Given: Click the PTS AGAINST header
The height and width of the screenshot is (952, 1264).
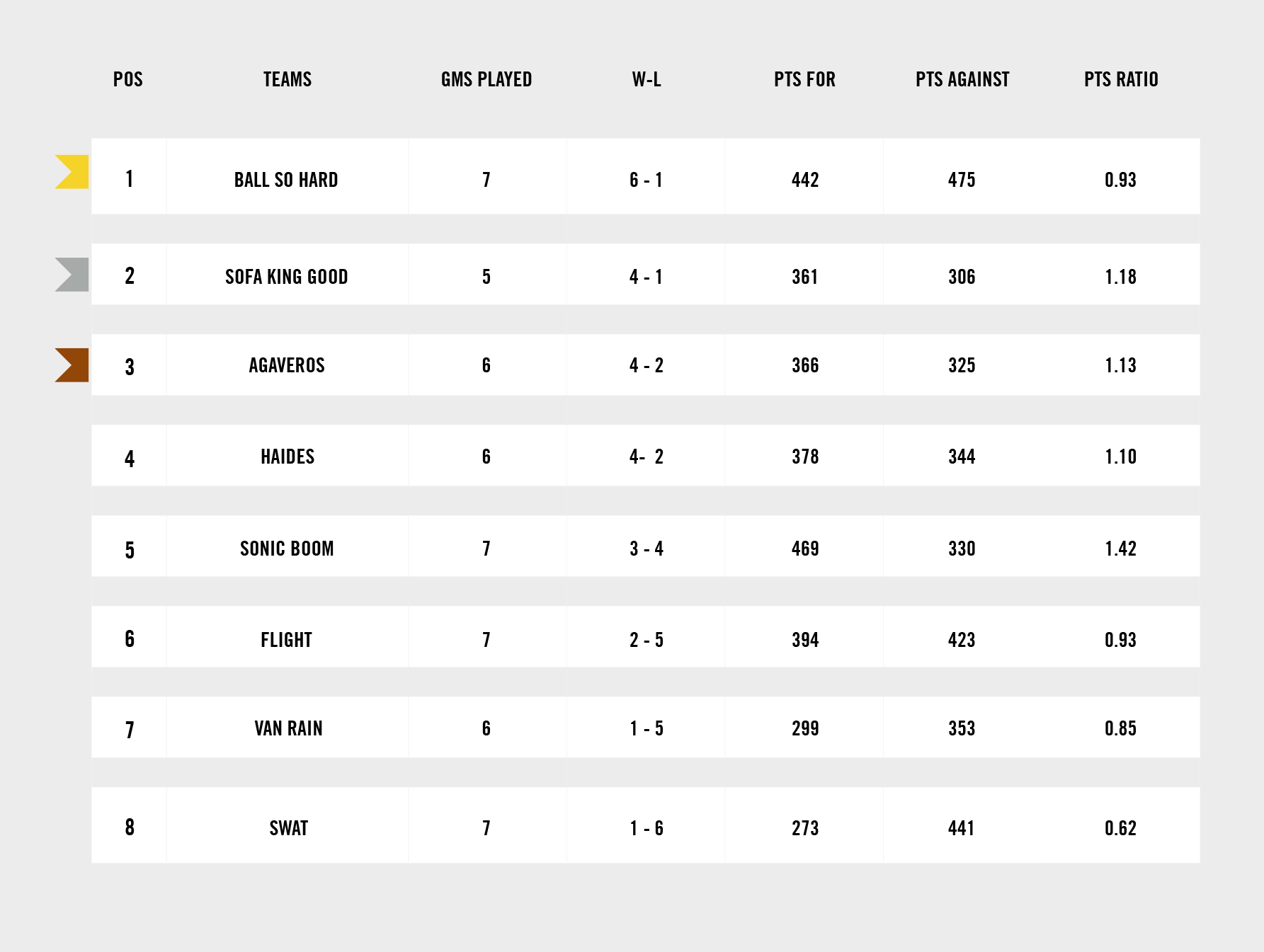Looking at the screenshot, I should click(962, 79).
